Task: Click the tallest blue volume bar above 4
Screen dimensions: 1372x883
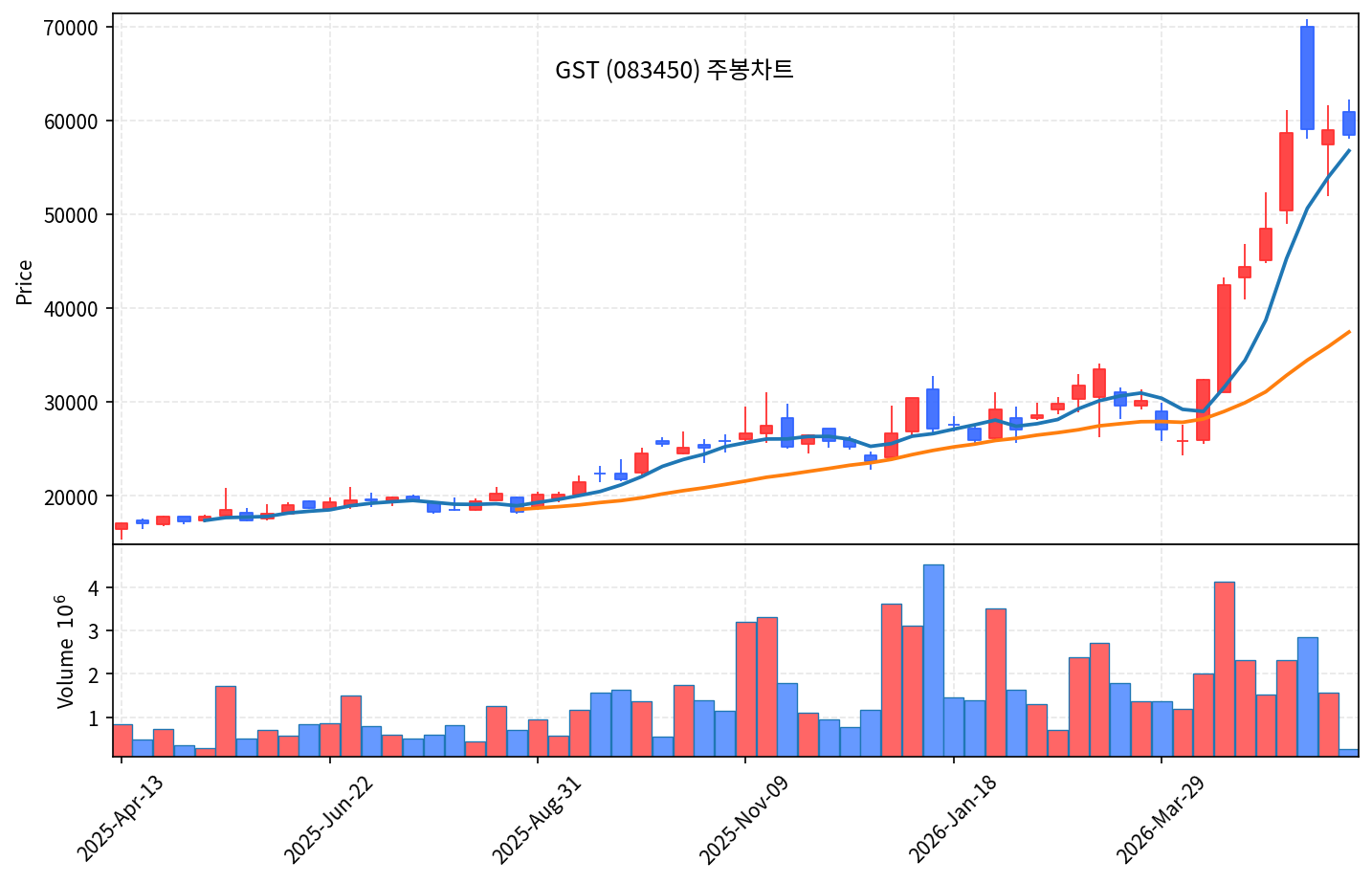Action: tap(933, 660)
